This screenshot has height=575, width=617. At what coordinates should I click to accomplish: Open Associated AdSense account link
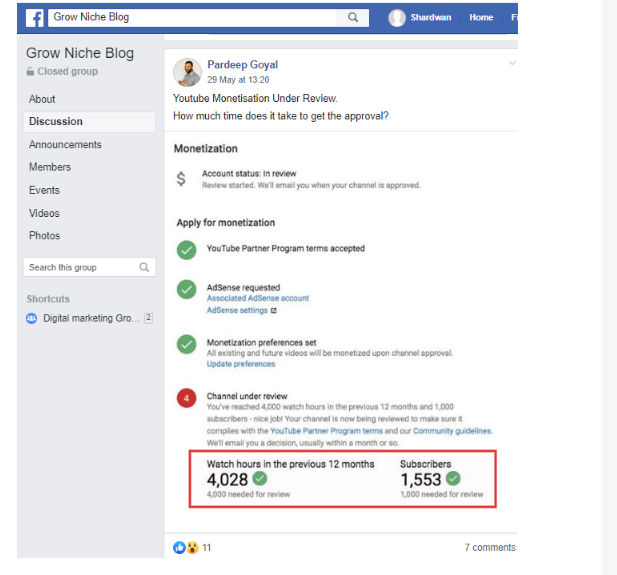point(258,298)
